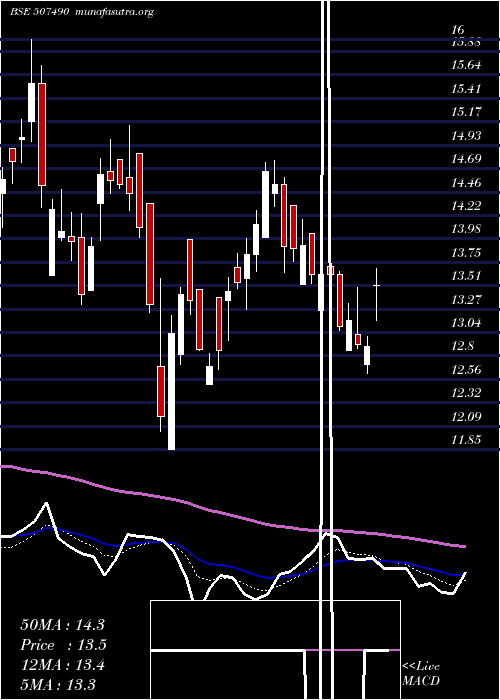The width and height of the screenshot is (500, 700).
Task: Click the 'Price : 13.5' reading
Action: click(x=64, y=645)
